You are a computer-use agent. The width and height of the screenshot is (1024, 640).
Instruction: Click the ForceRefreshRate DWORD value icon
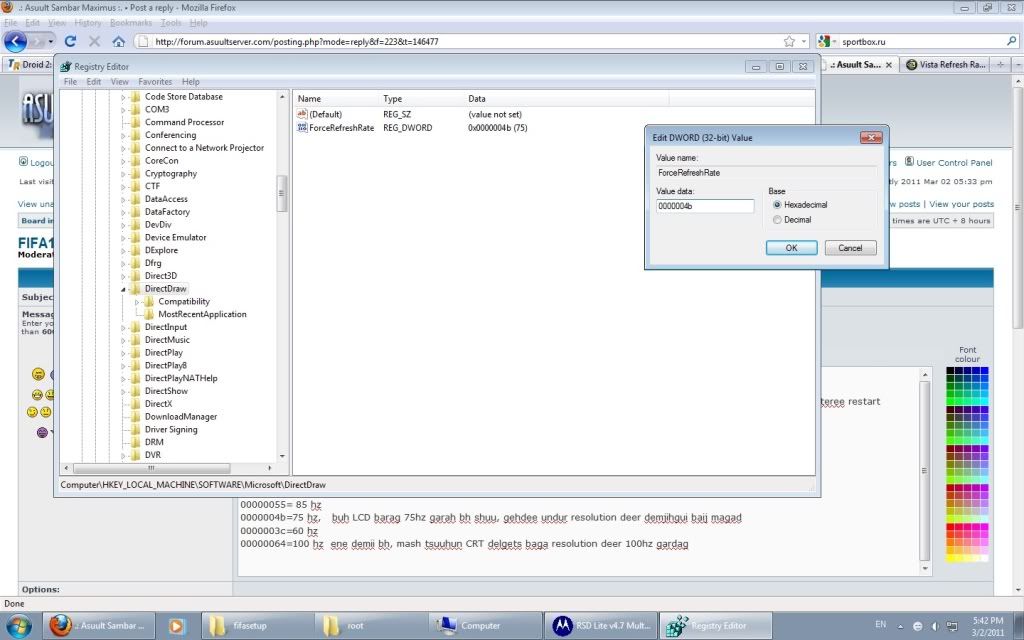(302, 128)
